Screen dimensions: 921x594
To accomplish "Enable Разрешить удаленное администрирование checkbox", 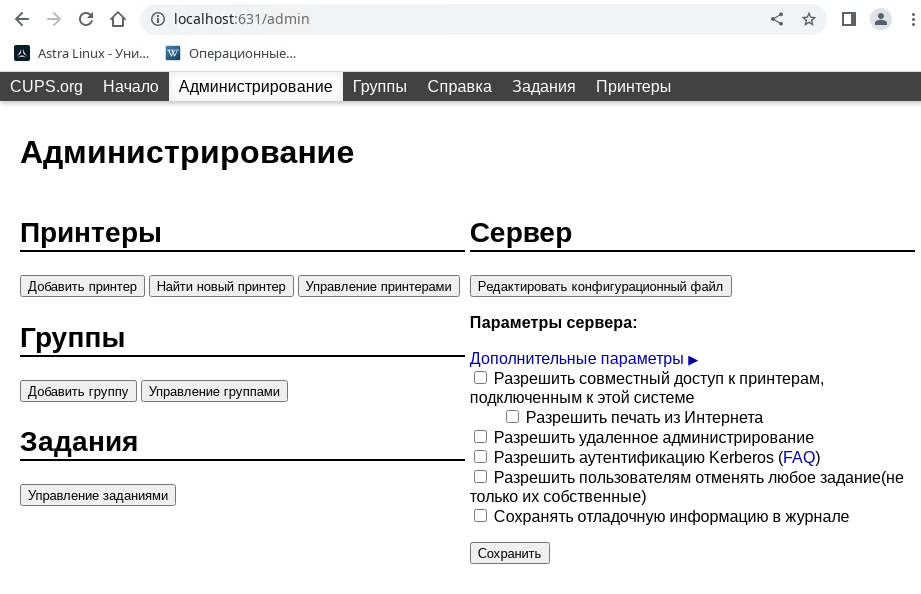I will click(x=480, y=437).
